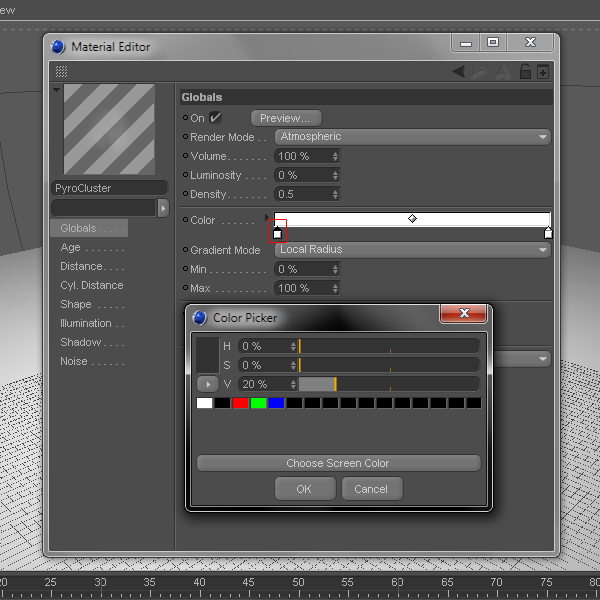This screenshot has width=600, height=600.
Task: Click the forward arrow in Material Editor toolbar
Action: (x=479, y=72)
